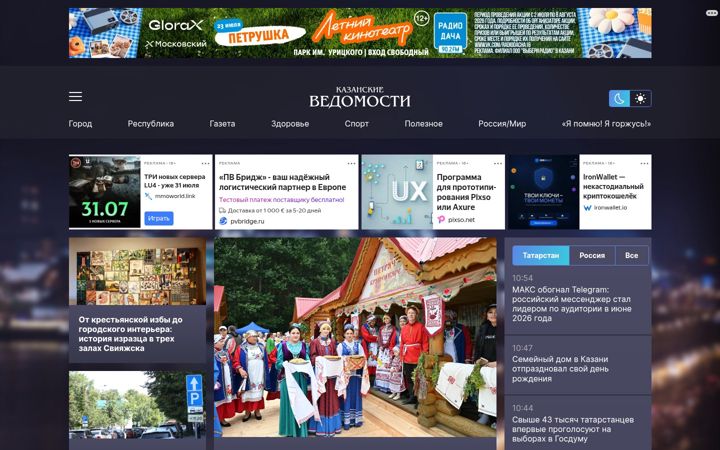Click the mmoworld.link favicon icon

(148, 196)
